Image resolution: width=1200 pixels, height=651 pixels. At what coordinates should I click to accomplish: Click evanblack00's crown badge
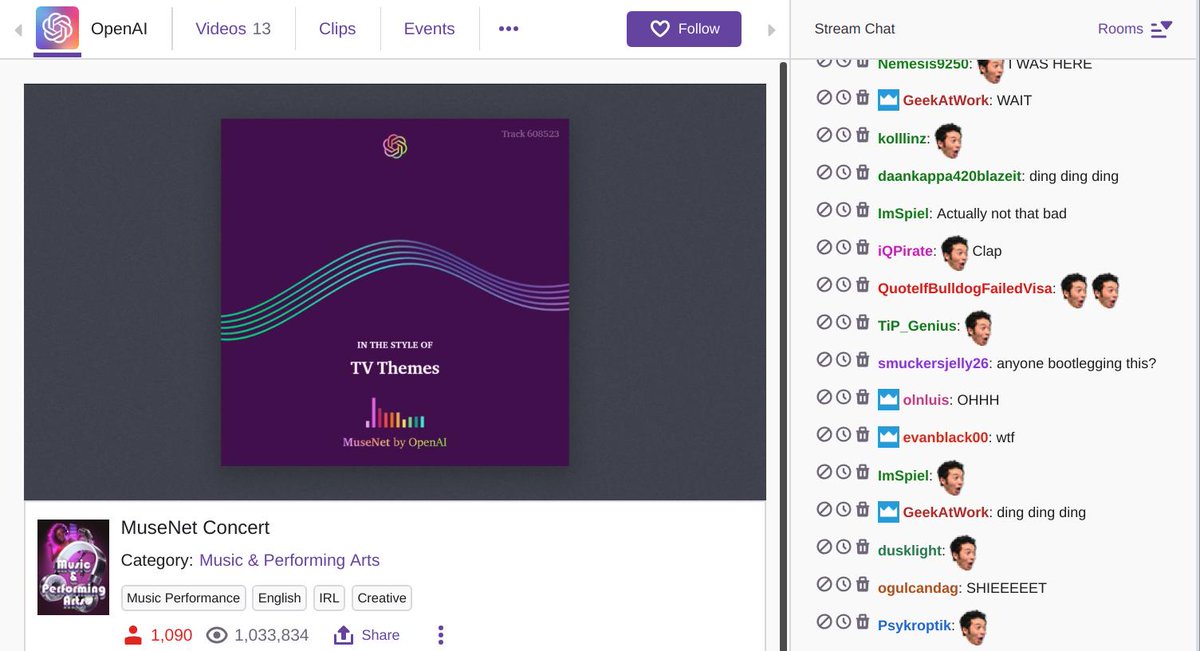888,437
